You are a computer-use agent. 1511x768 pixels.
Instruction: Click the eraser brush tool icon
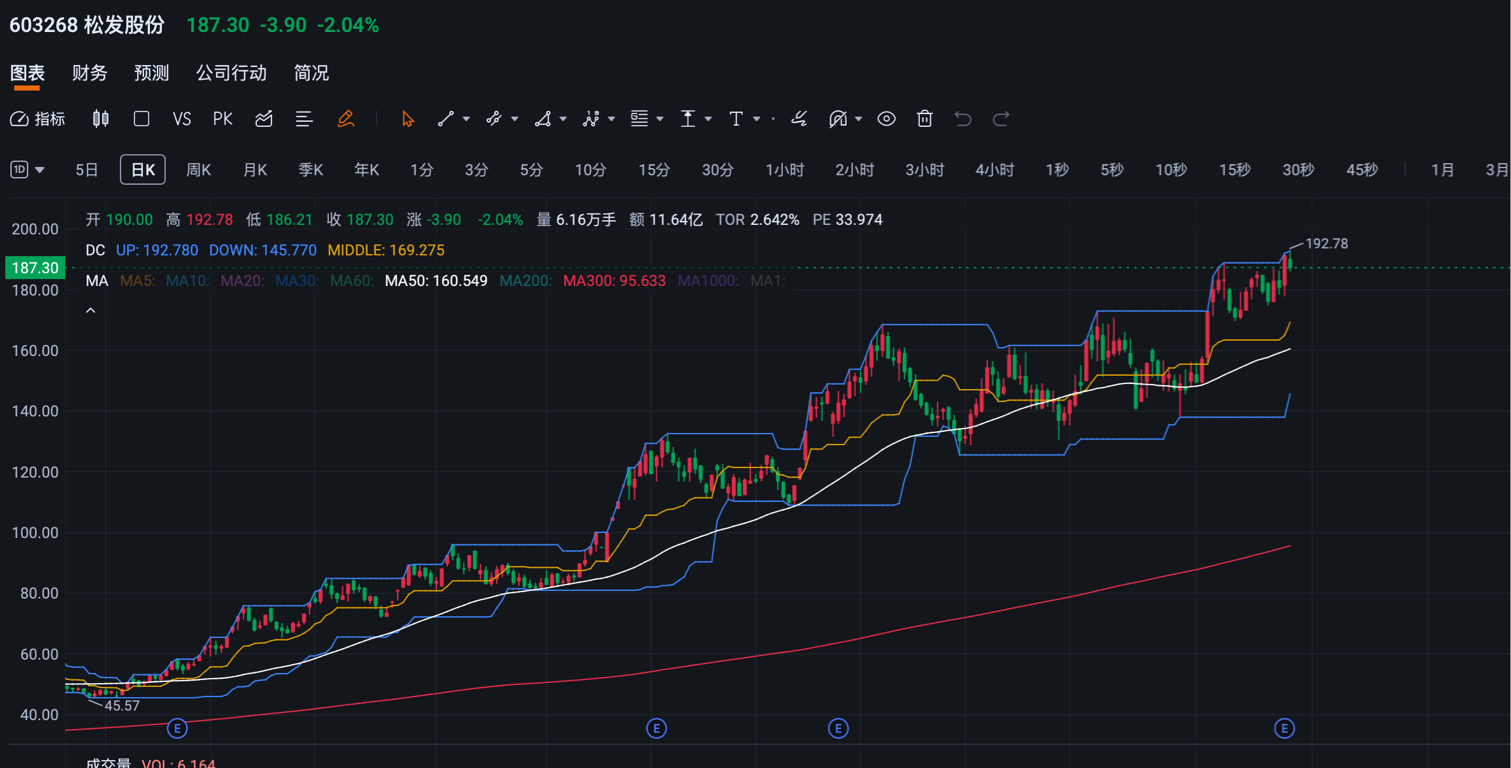799,119
